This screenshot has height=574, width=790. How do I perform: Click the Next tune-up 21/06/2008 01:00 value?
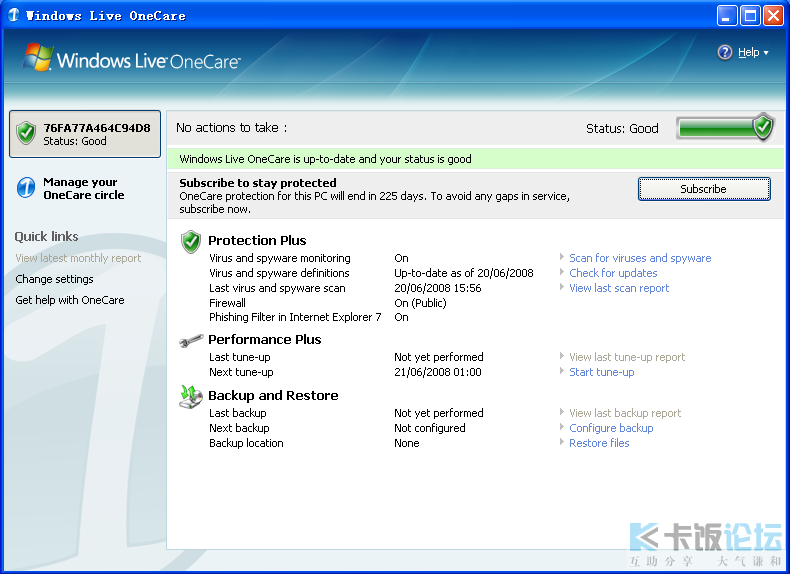[438, 372]
